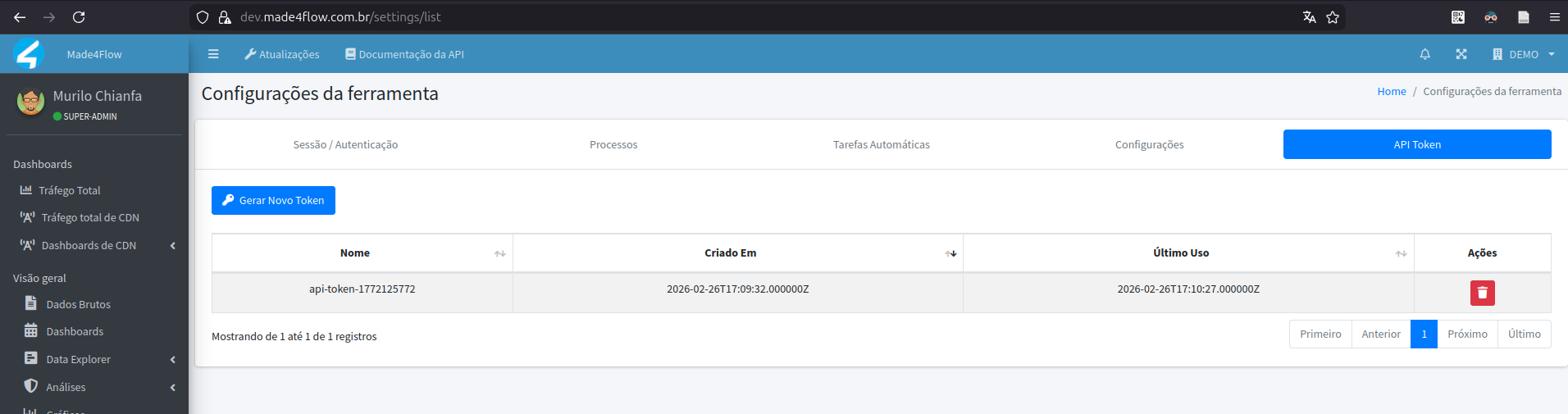This screenshot has height=414, width=1568.
Task: Open the goggles extension icon
Action: pos(1491,16)
